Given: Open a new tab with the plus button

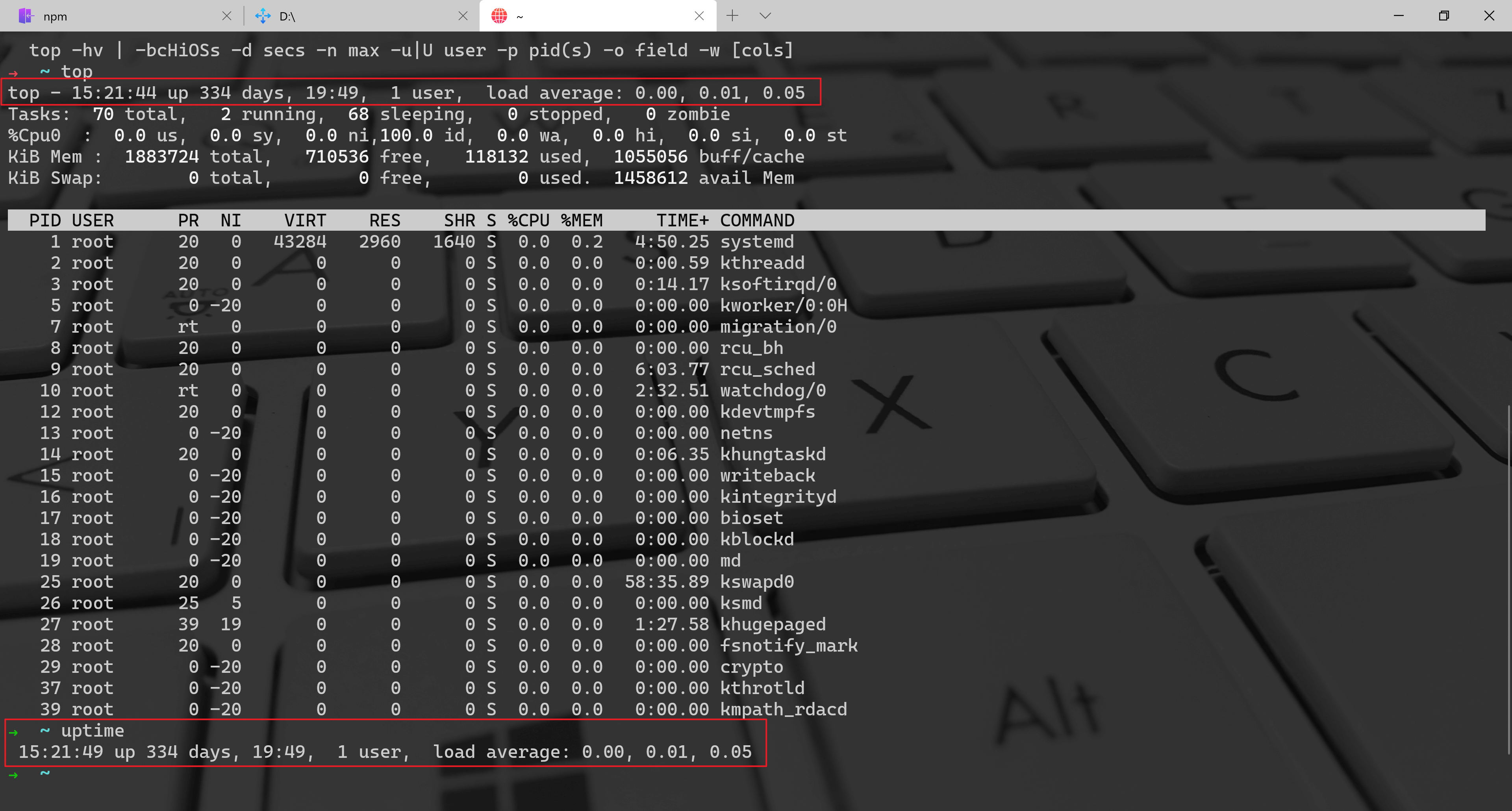Looking at the screenshot, I should pos(732,16).
